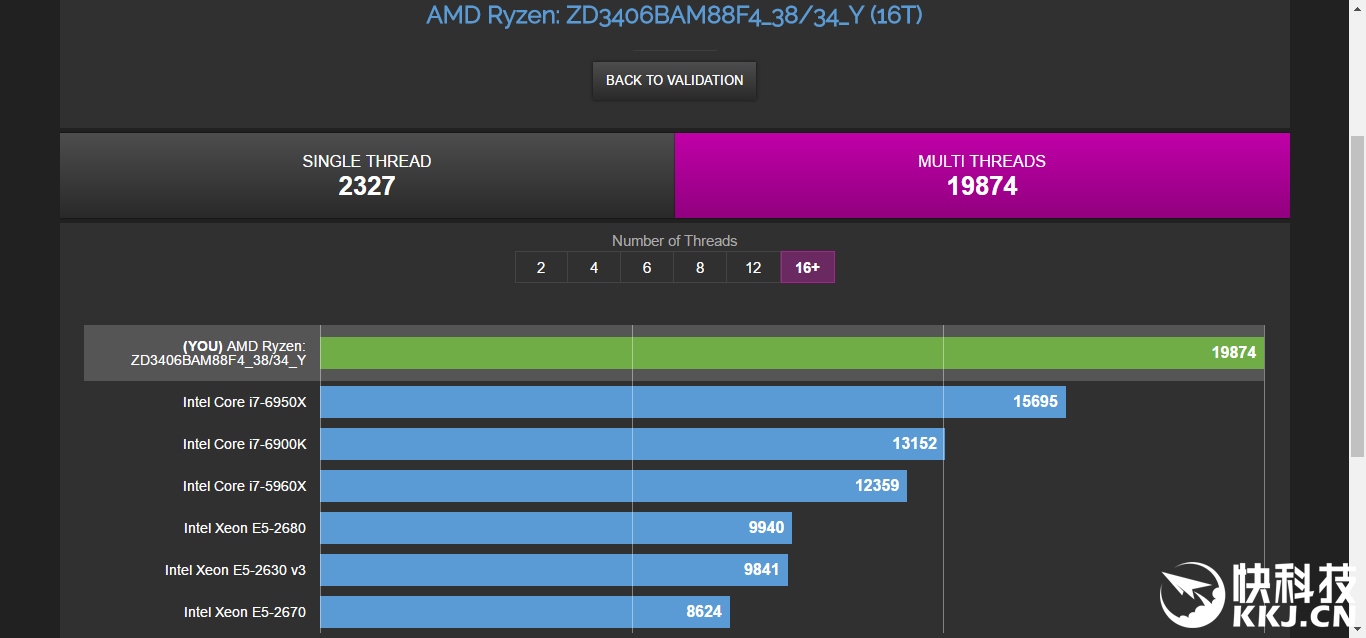
Task: Click the Intel Core i7-6900K bar
Action: (x=632, y=444)
